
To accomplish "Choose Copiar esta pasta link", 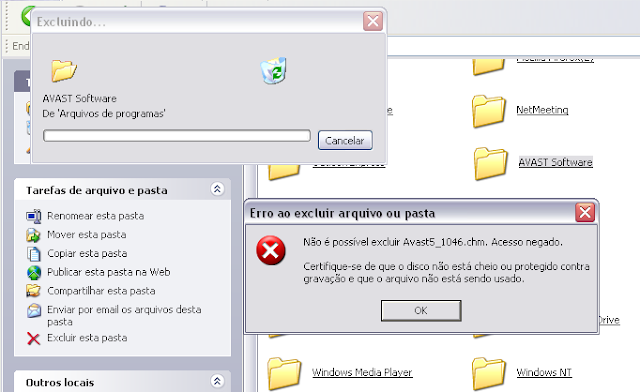I will pyautogui.click(x=87, y=254).
